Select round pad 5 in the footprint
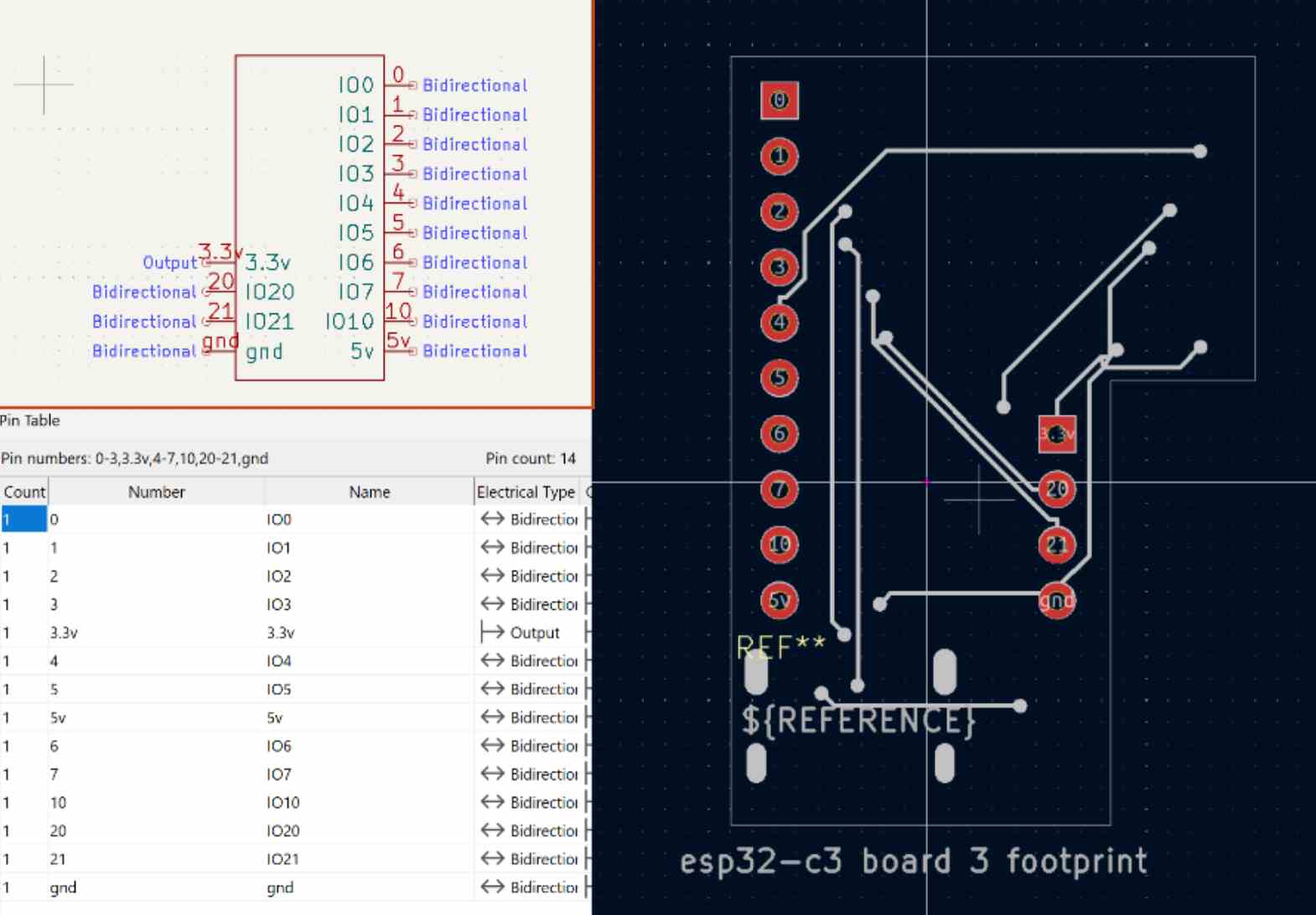The height and width of the screenshot is (915, 1316). tap(780, 378)
